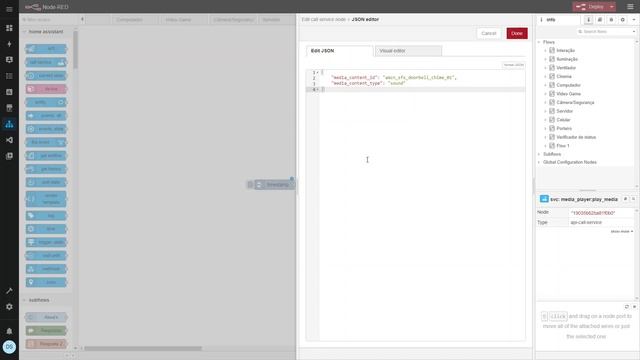This screenshot has width=640, height=360.
Task: Click the Deploy button
Action: tap(590, 7)
